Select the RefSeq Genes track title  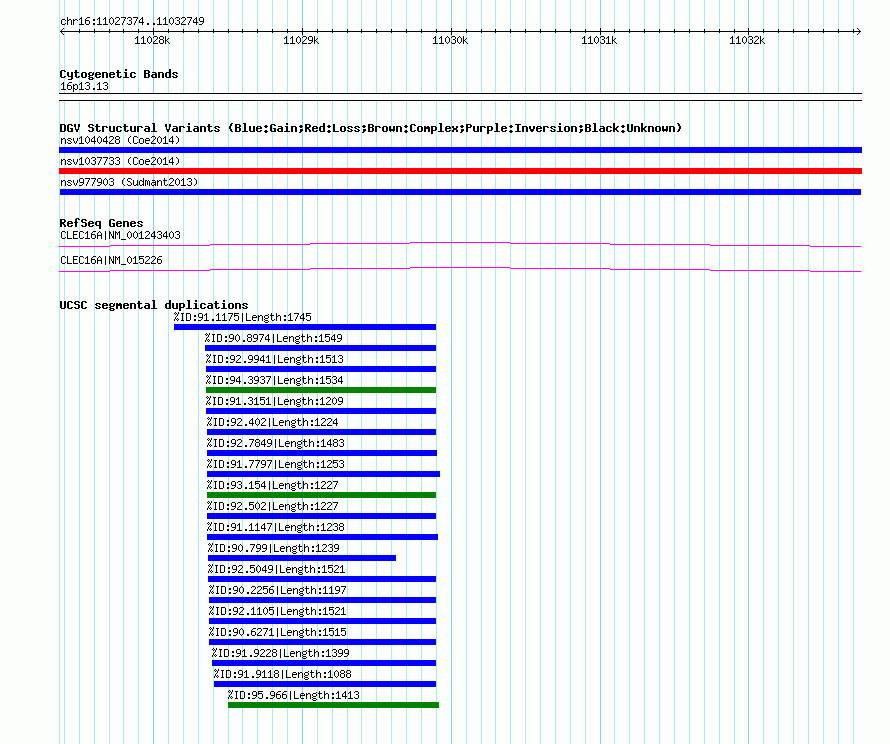coord(102,223)
